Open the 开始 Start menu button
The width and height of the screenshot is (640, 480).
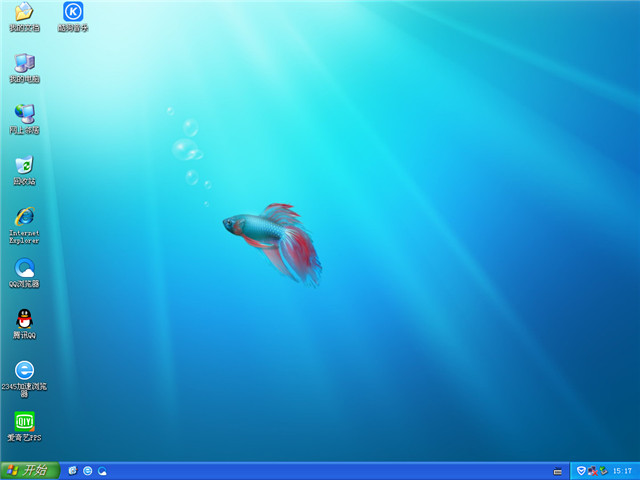pos(30,471)
